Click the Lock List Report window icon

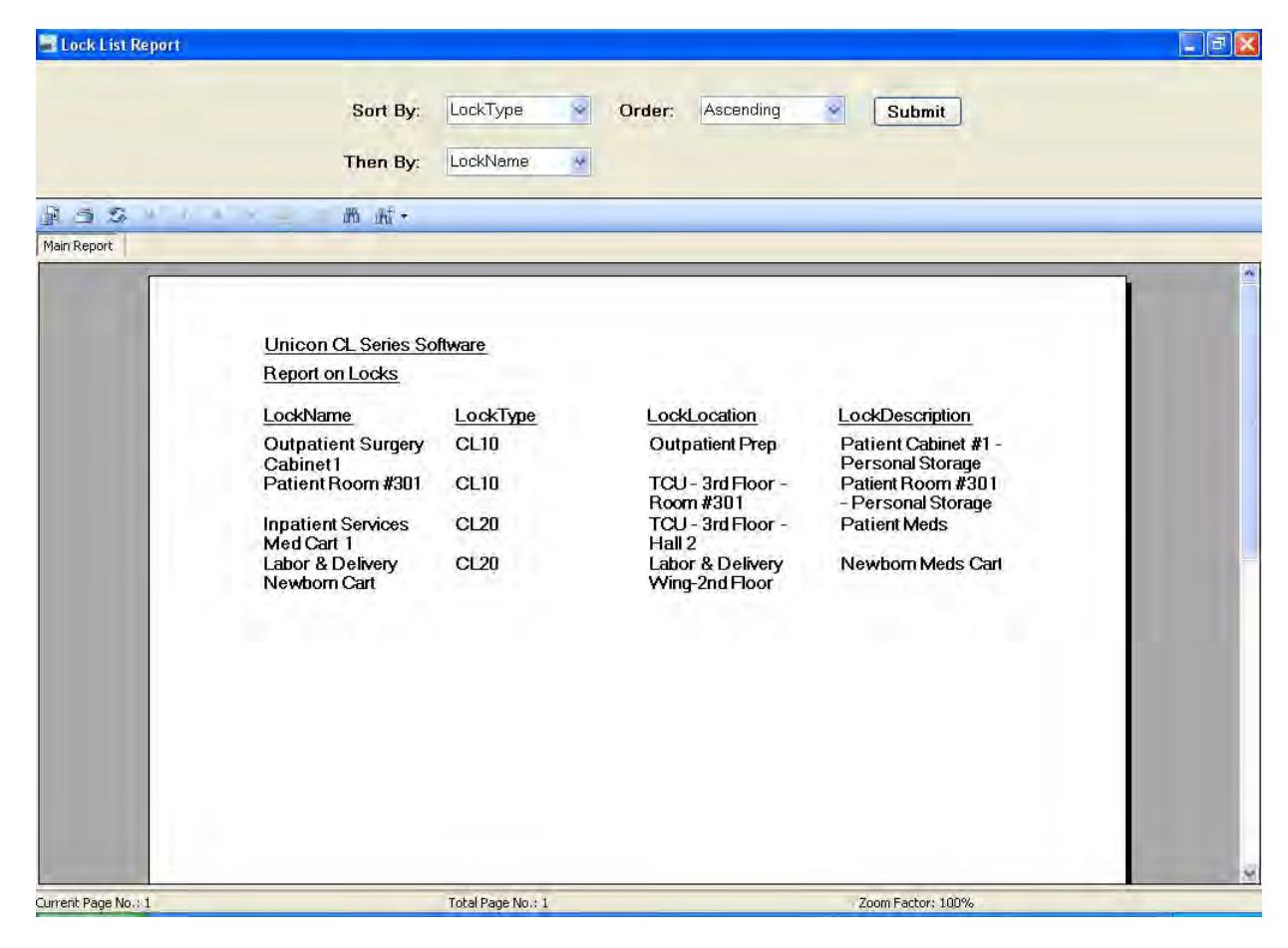coord(48,45)
